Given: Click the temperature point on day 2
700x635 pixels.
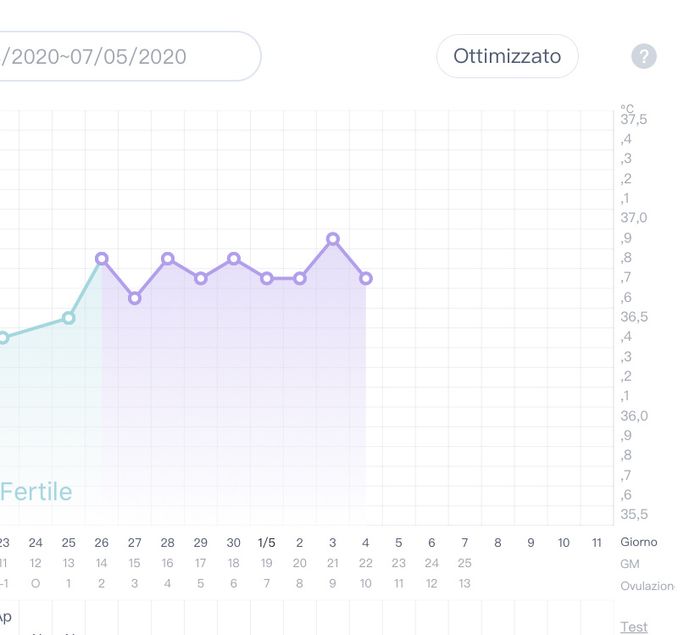Looking at the screenshot, I should [x=300, y=278].
